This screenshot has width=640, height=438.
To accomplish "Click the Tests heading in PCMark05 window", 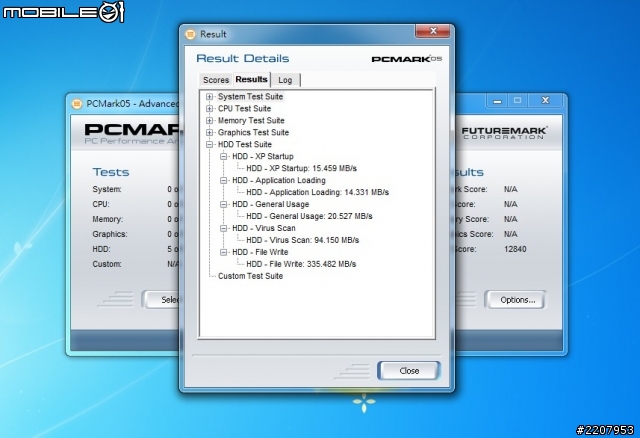I will [111, 172].
